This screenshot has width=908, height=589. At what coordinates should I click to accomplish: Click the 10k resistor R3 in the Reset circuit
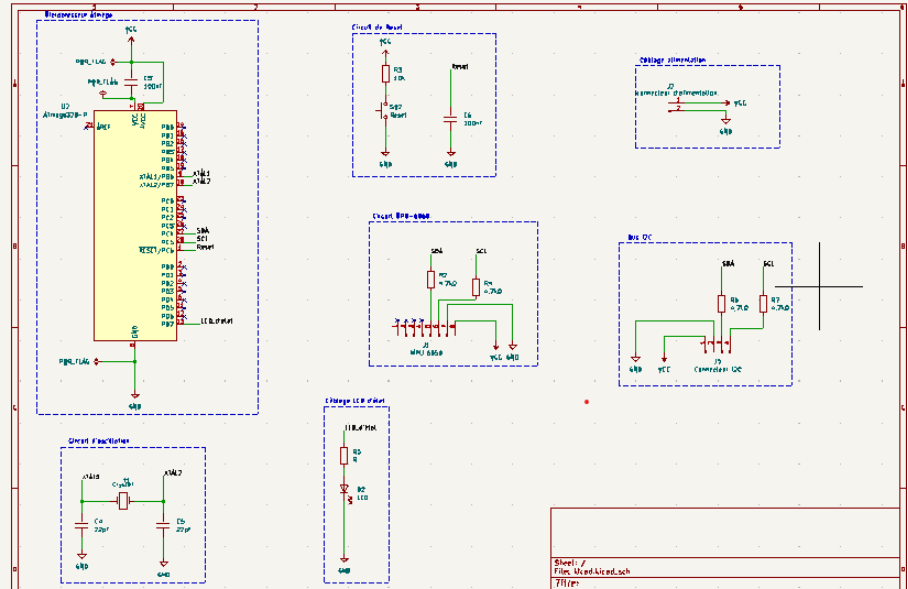(x=386, y=73)
